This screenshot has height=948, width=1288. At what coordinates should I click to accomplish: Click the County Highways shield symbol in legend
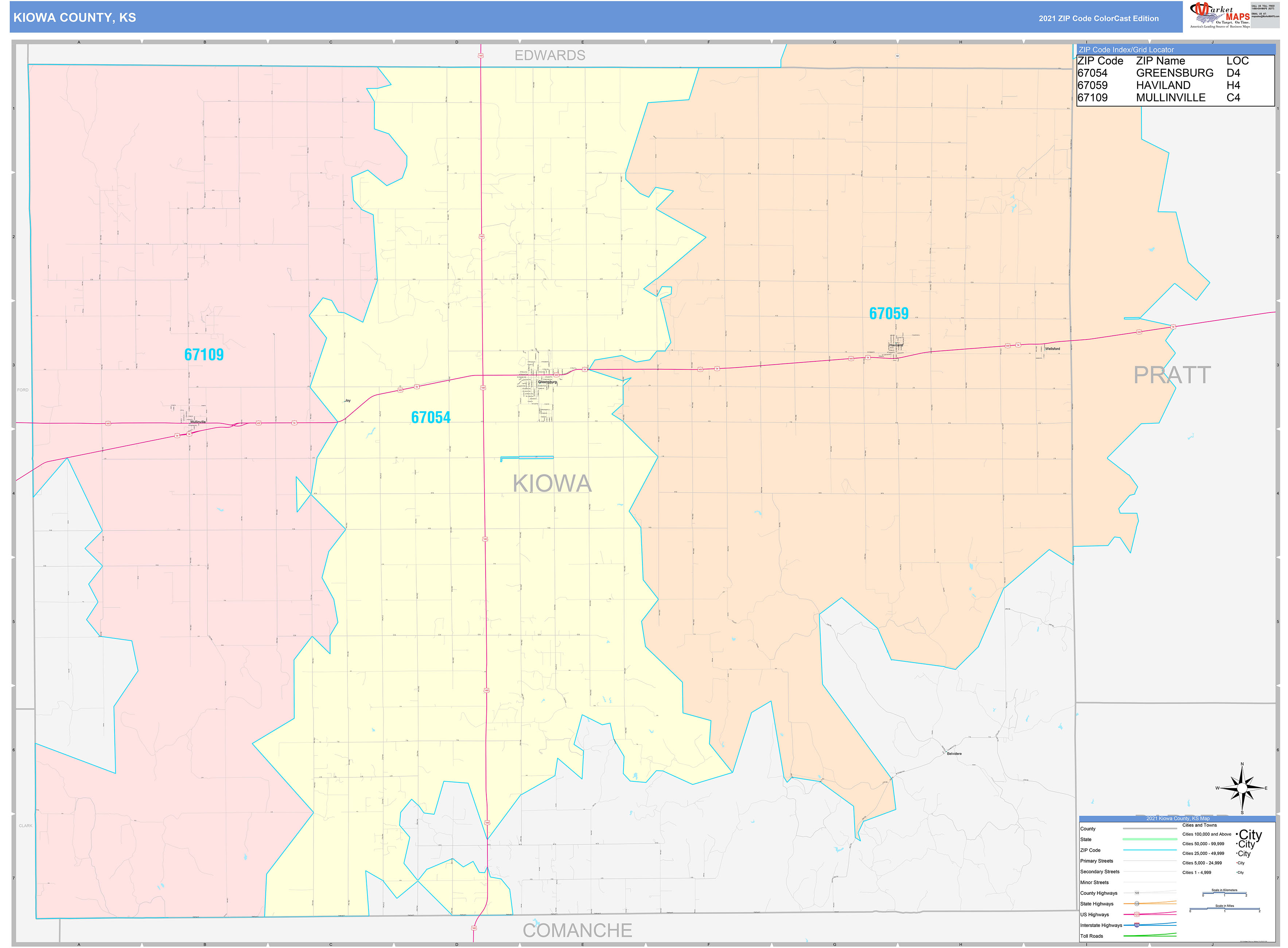pyautogui.click(x=1137, y=893)
